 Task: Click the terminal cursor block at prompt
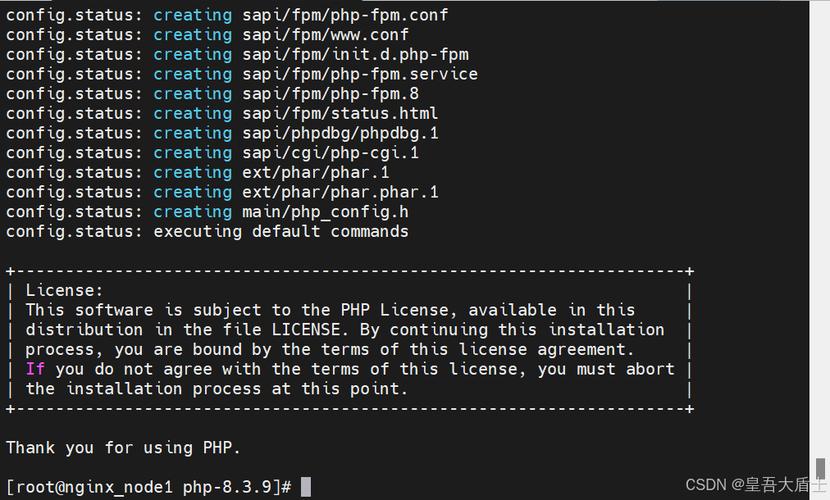tap(306, 487)
